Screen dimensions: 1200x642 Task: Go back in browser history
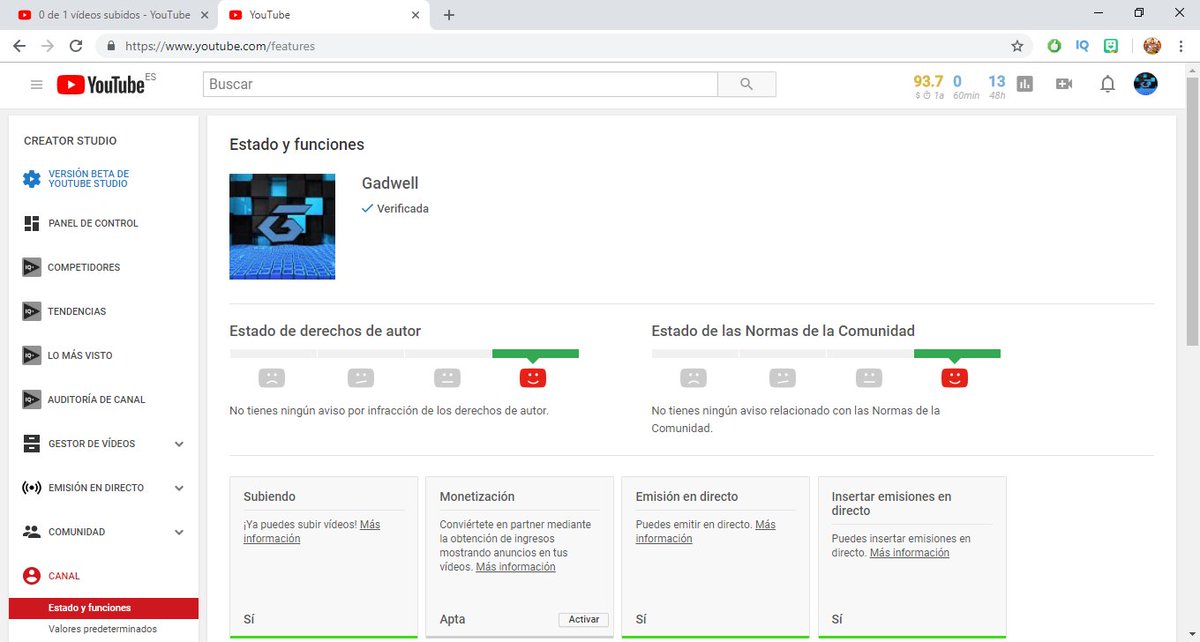click(19, 46)
